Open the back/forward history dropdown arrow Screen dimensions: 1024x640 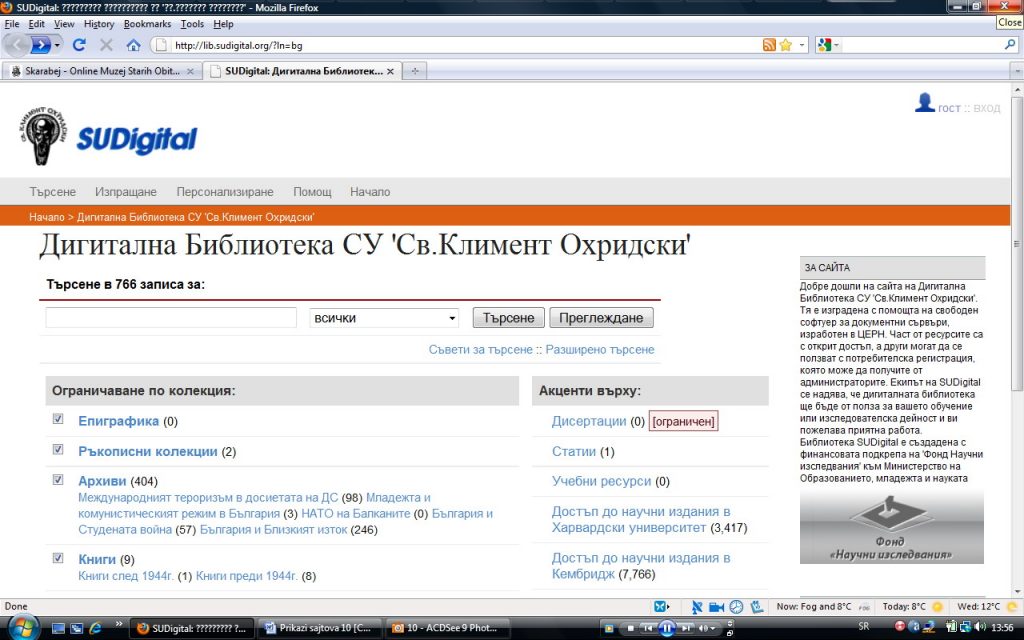(x=58, y=45)
